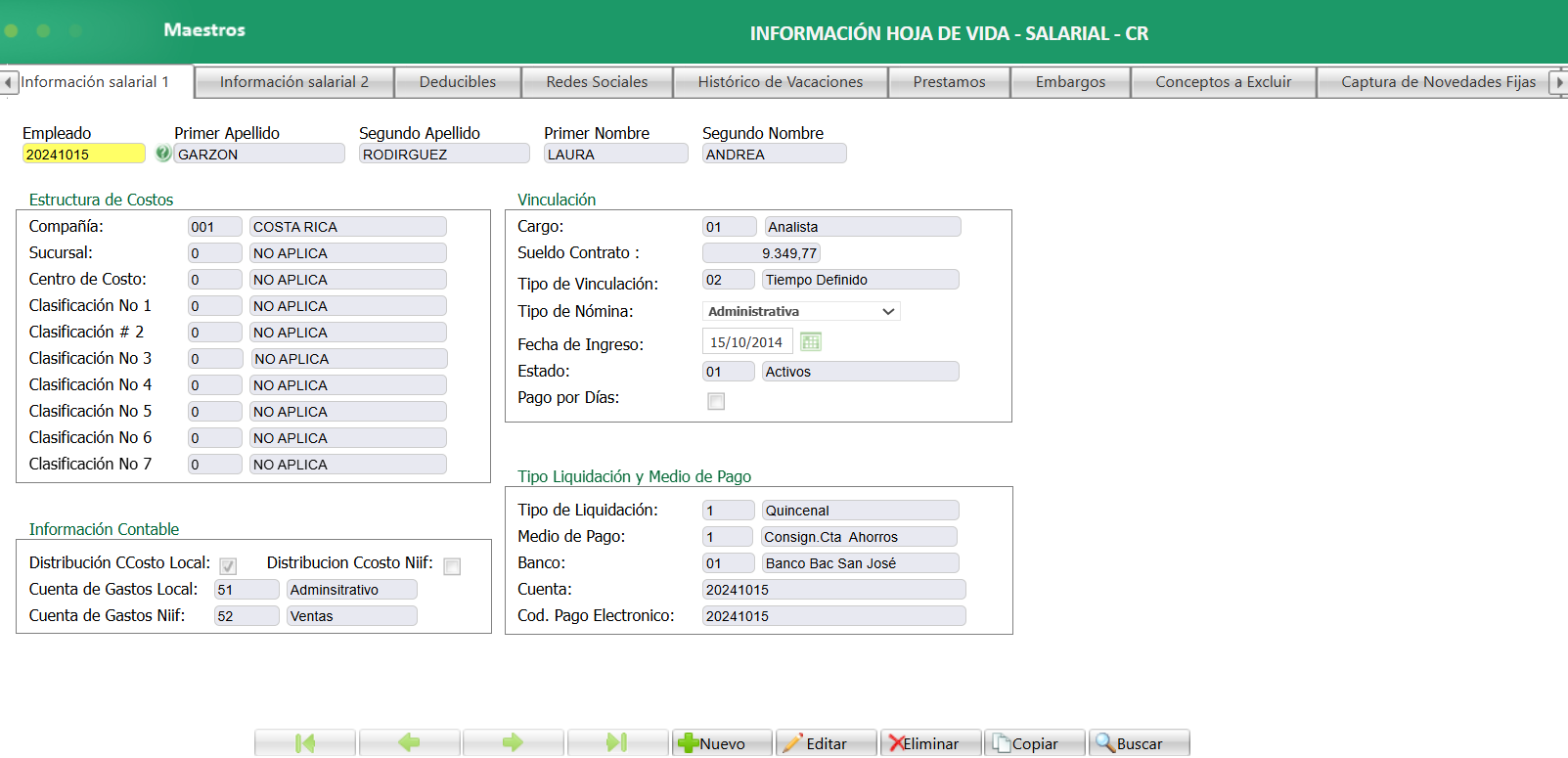1568x758 pixels.
Task: Click Sueldo Contrato field 9.349,77
Action: (x=762, y=253)
